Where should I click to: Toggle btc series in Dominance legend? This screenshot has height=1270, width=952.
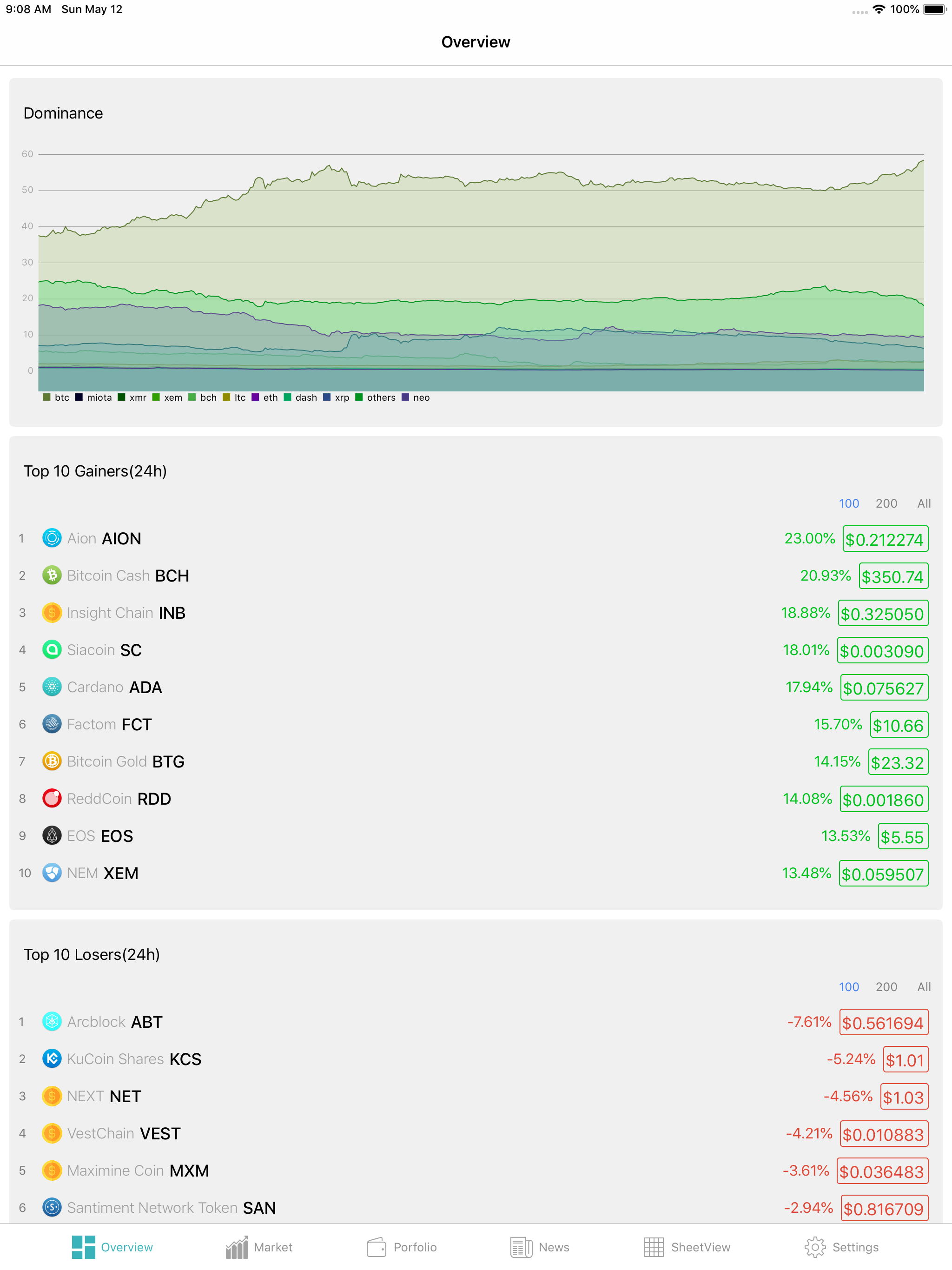(56, 397)
